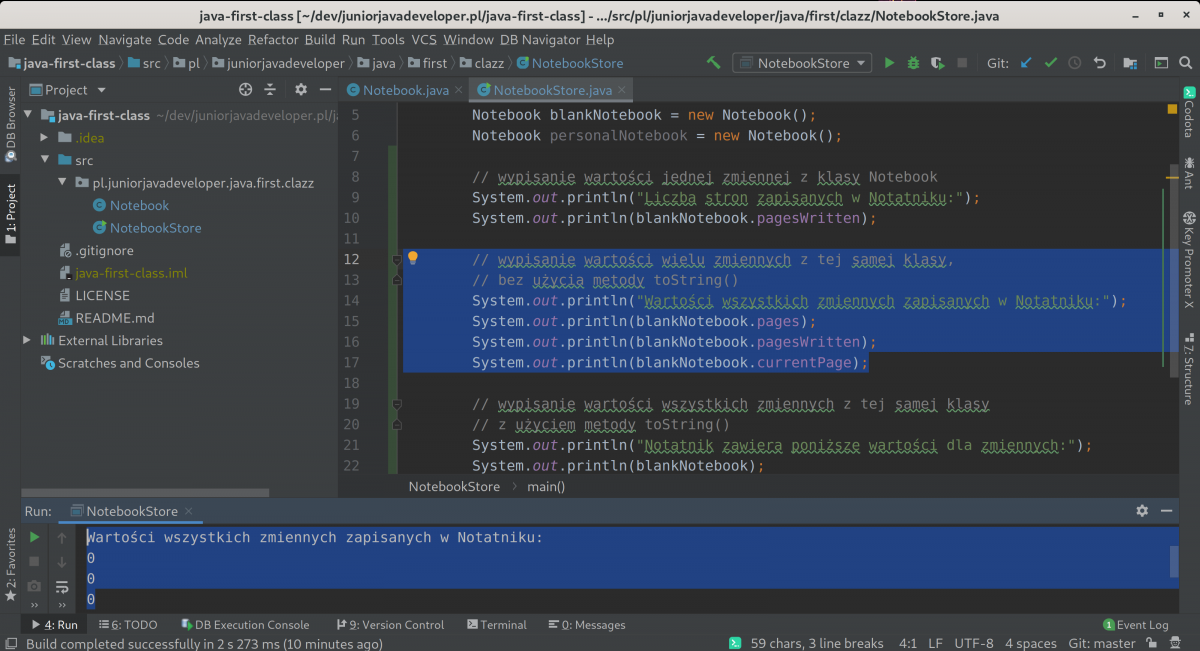
Task: Click Run with Coverage shield icon
Action: (937, 63)
